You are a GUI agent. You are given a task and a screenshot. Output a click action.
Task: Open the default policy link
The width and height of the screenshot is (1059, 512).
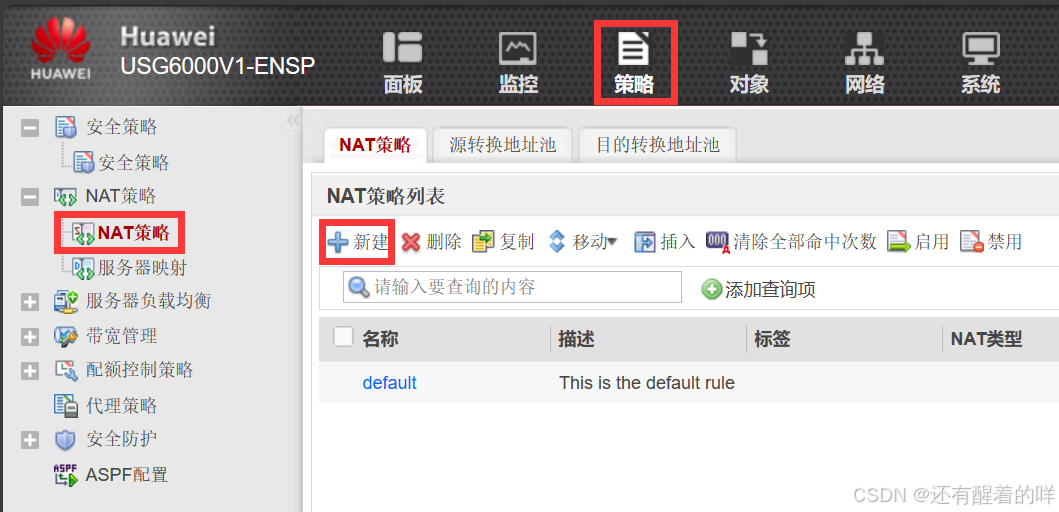(x=390, y=383)
